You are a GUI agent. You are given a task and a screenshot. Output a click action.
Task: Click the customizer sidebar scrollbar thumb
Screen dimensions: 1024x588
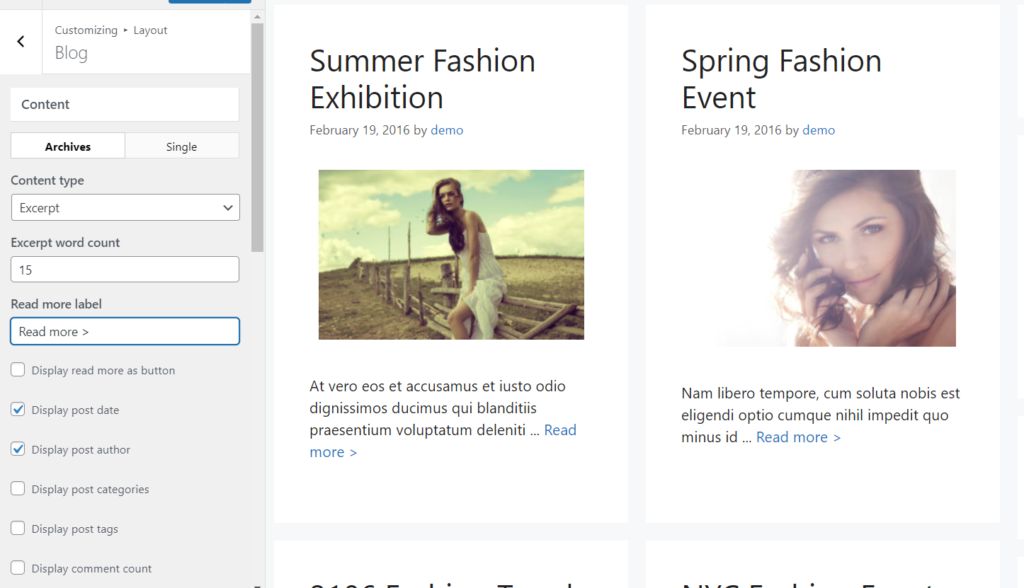pos(257,137)
